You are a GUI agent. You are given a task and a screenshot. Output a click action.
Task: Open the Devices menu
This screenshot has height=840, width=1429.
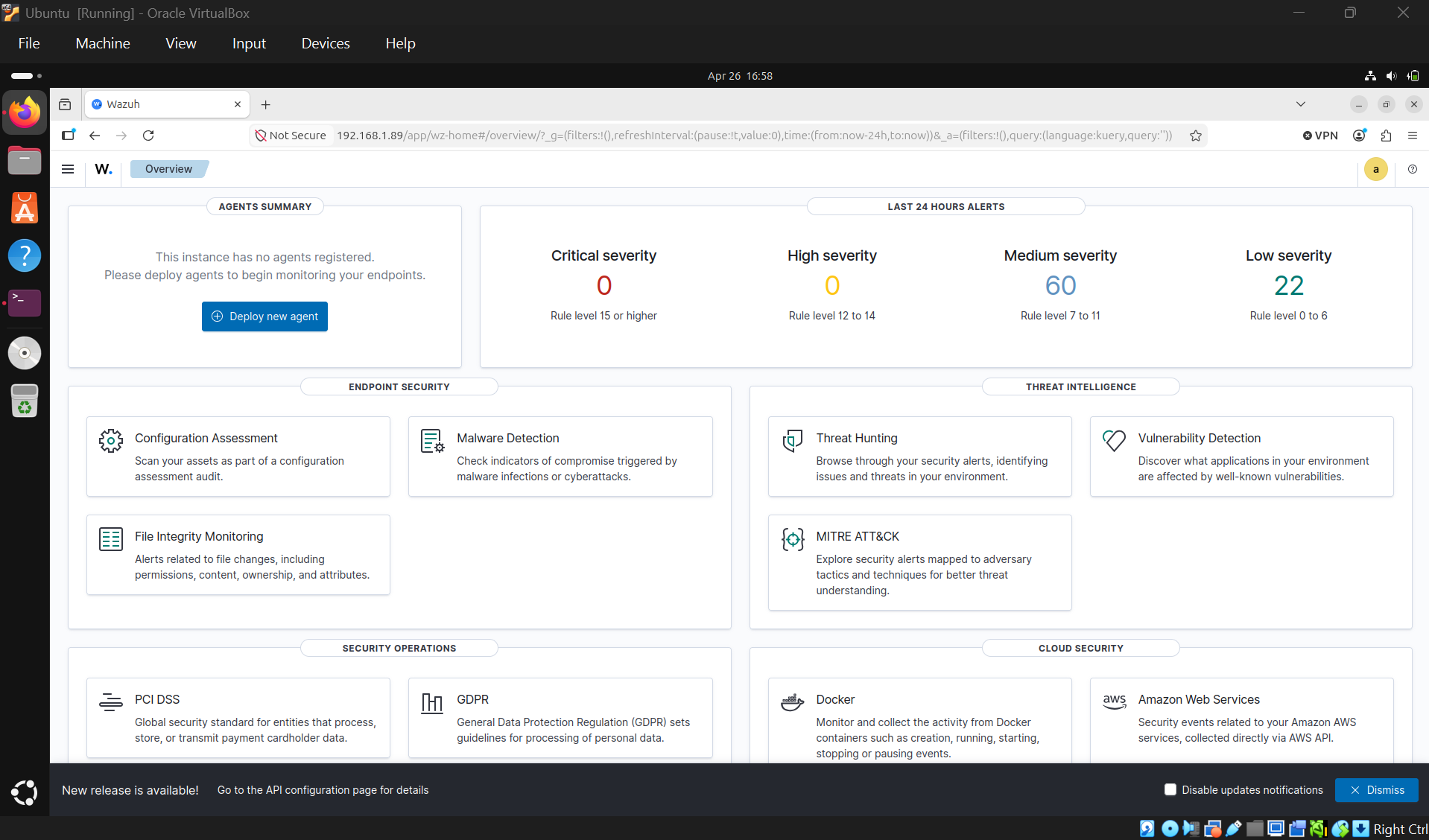326,43
